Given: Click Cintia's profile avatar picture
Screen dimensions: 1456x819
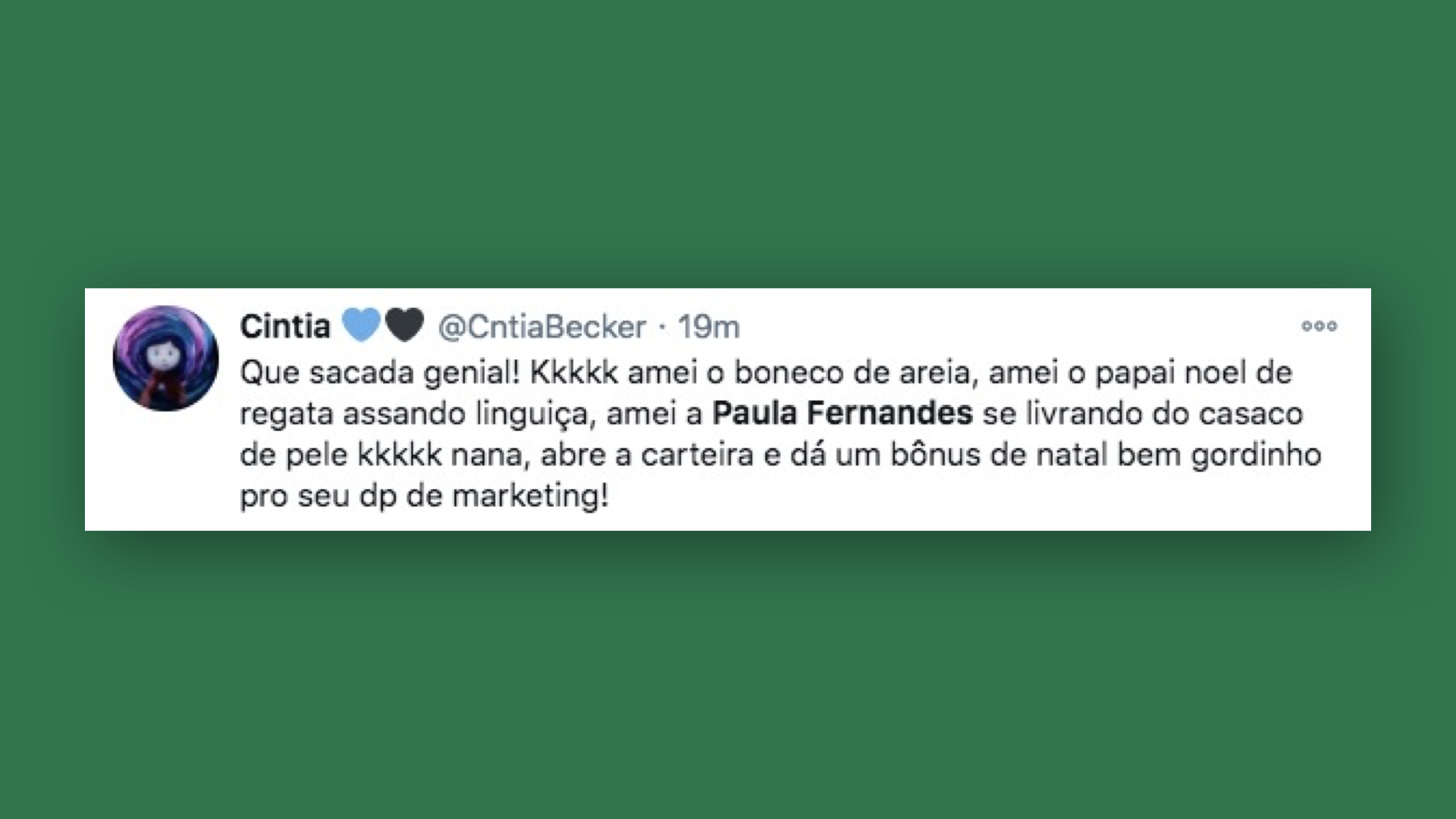Looking at the screenshot, I should coord(165,358).
